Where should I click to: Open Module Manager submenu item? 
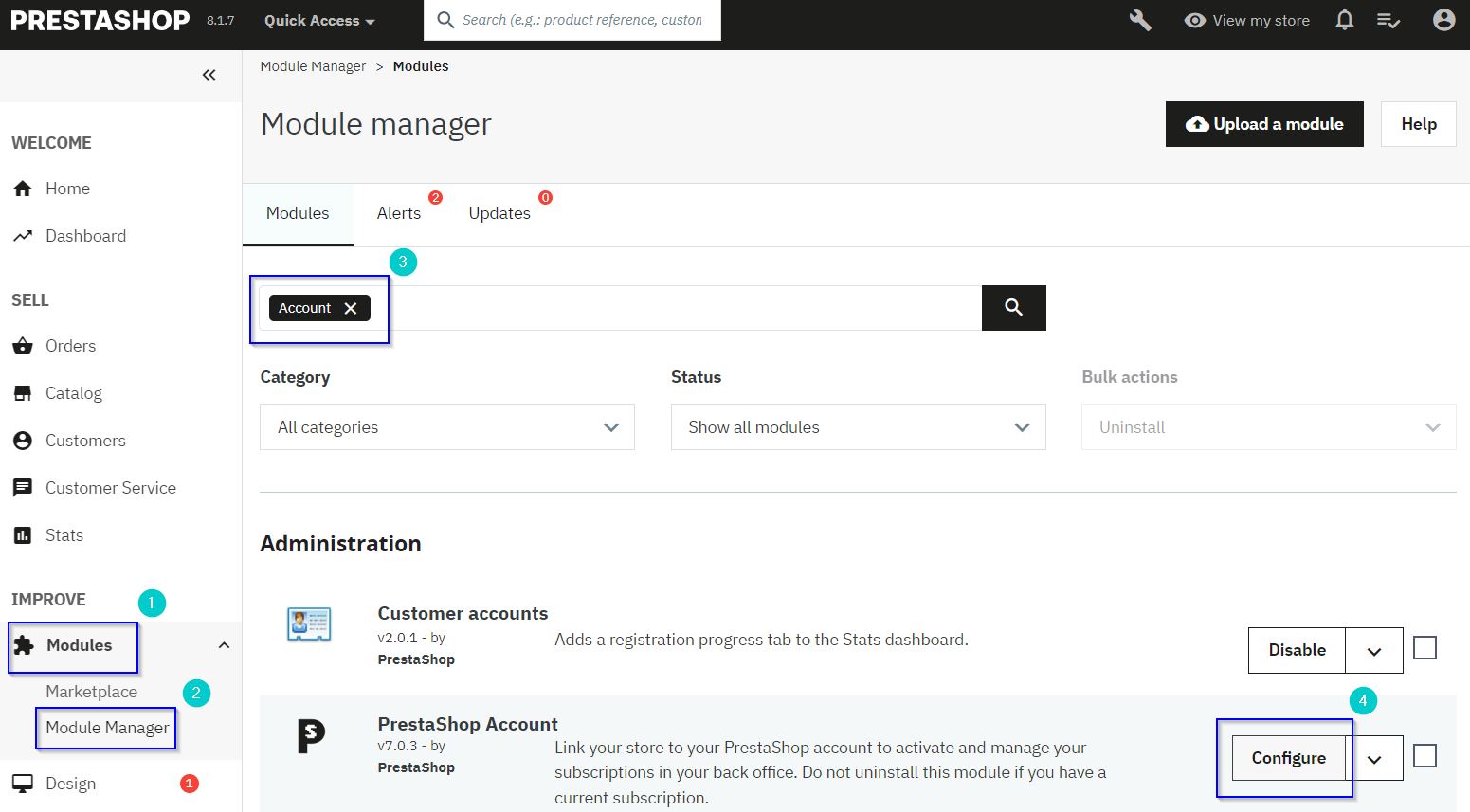[107, 728]
